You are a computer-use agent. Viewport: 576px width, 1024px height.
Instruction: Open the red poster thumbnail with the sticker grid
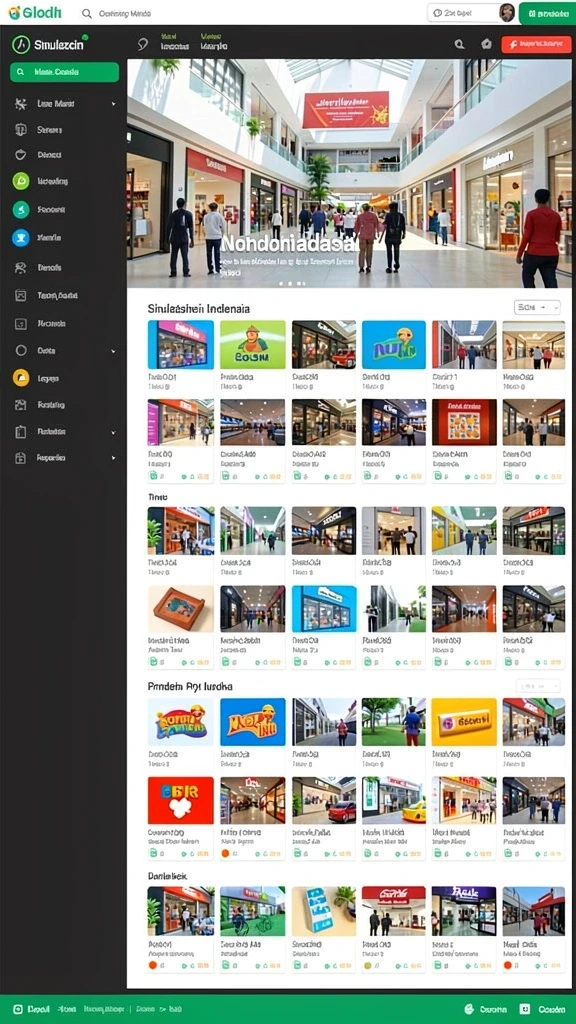[x=464, y=423]
